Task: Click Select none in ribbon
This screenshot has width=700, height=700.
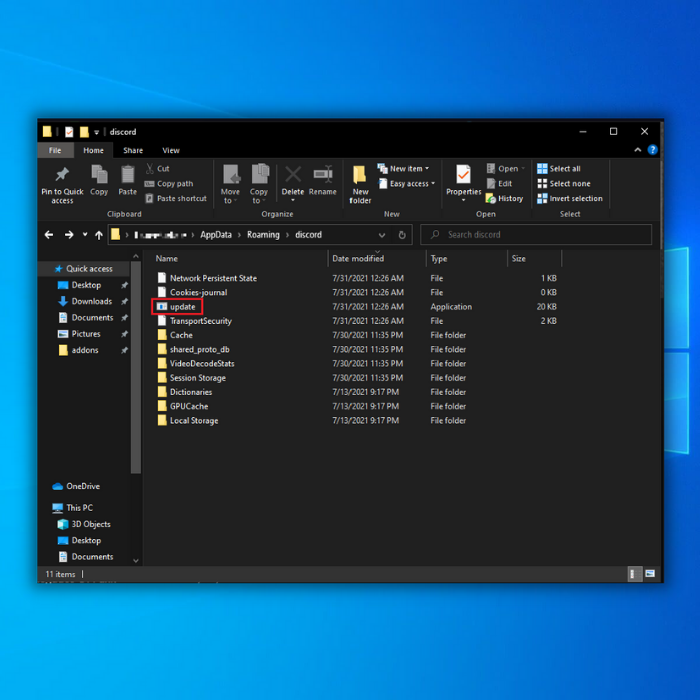Action: [x=563, y=183]
